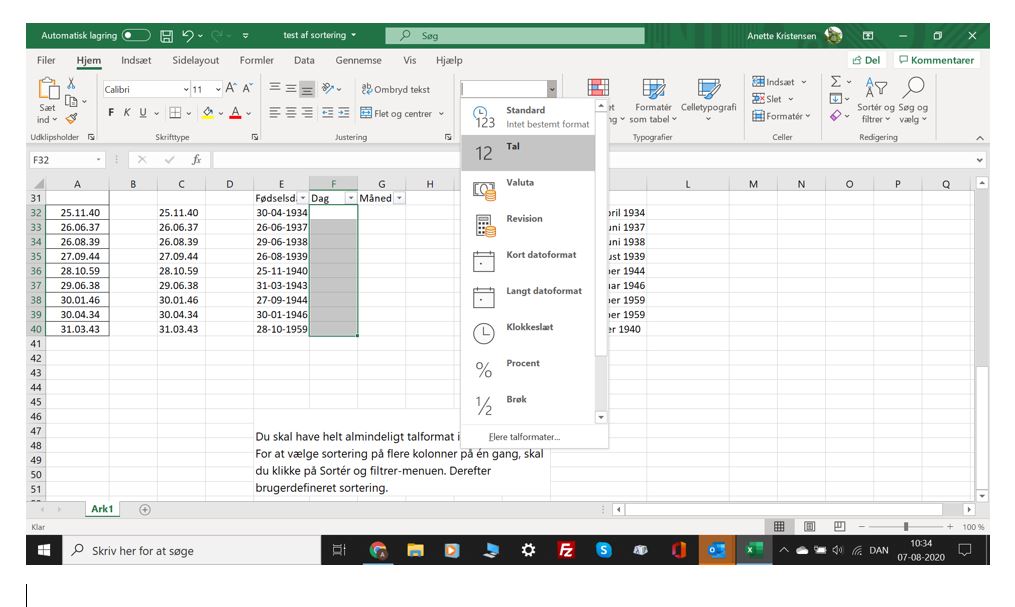Switch to page break preview icon
The width and height of the screenshot is (1015, 607).
pos(840,527)
